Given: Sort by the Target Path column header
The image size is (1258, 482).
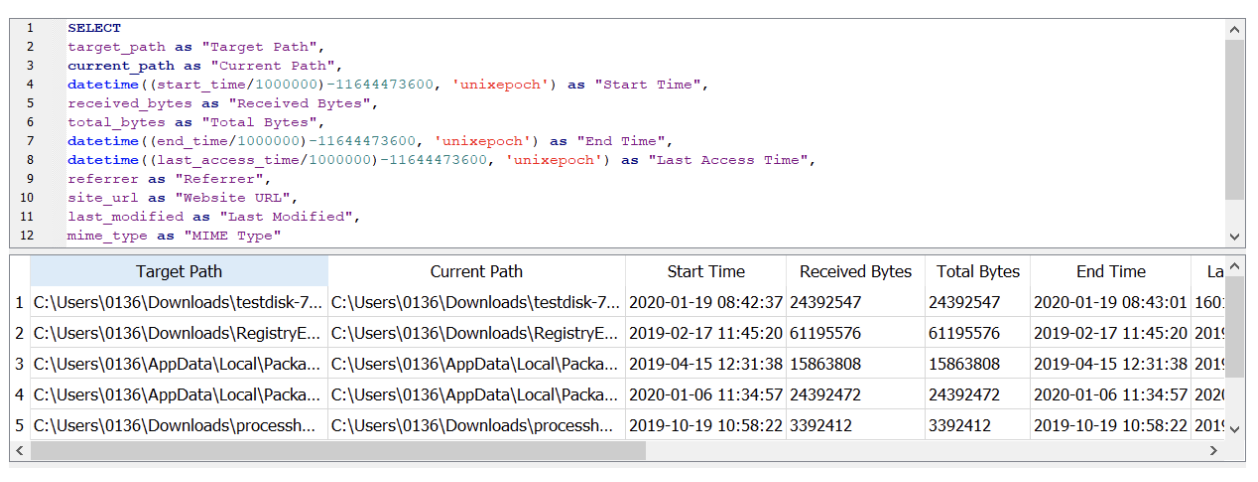Looking at the screenshot, I should click(x=179, y=271).
